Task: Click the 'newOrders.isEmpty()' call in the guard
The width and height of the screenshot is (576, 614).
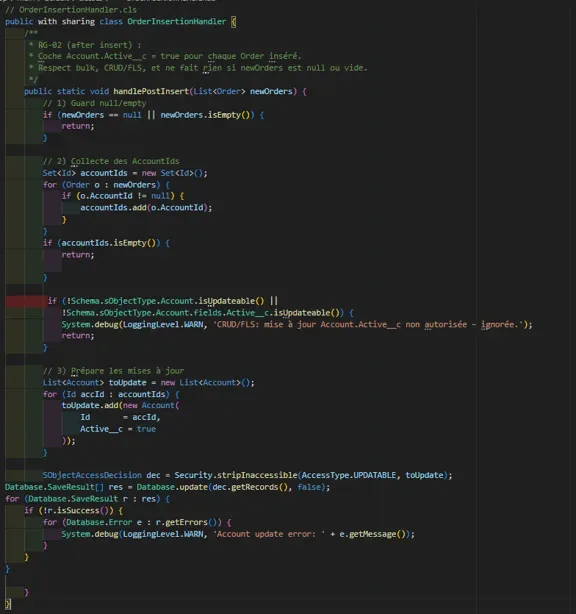Action: (207, 115)
